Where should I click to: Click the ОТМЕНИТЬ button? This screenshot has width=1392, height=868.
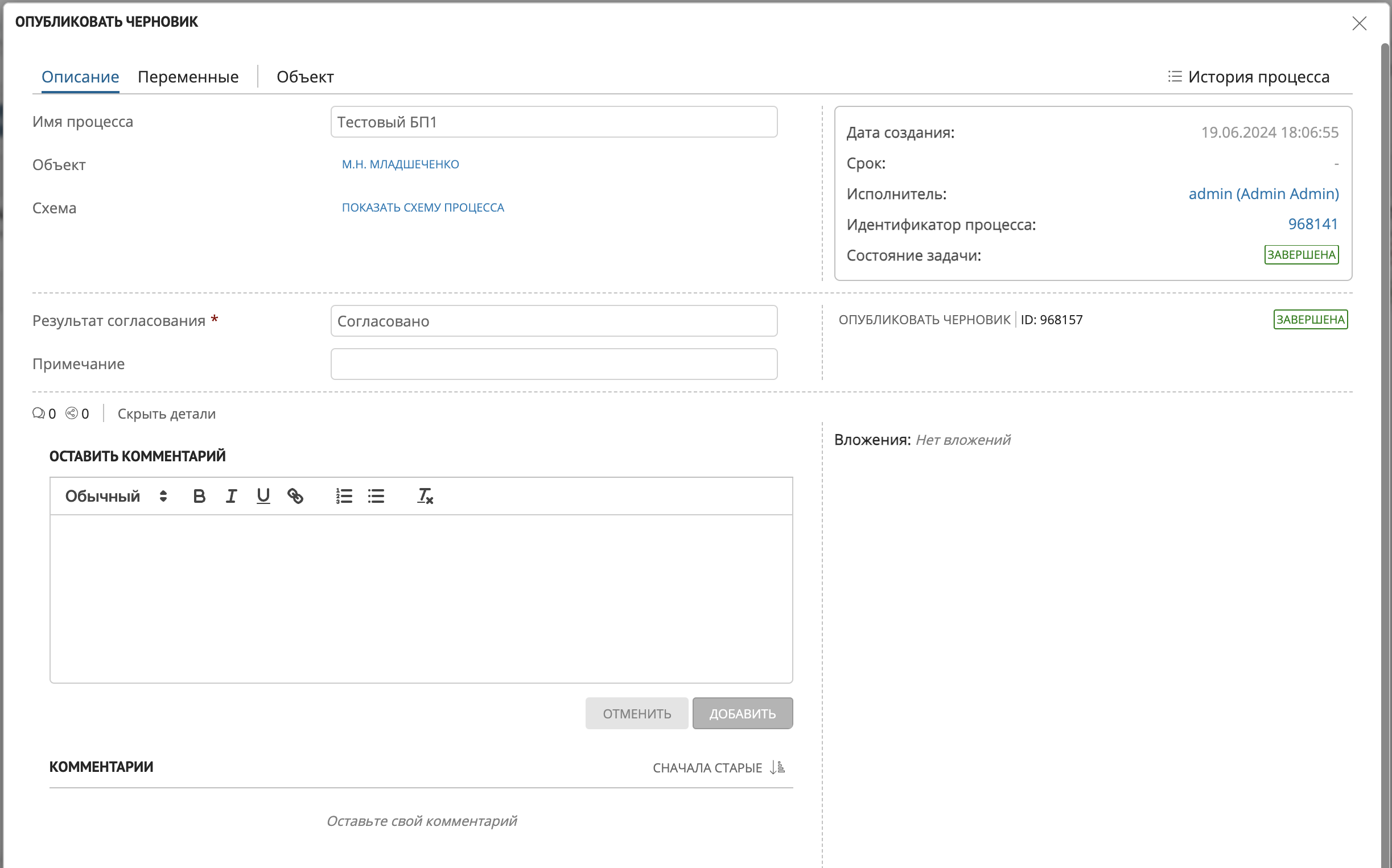637,713
